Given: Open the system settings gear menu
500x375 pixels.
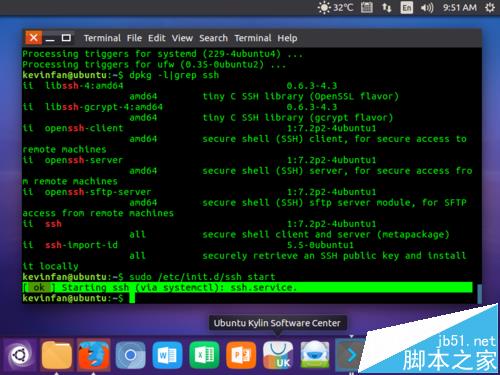Looking at the screenshot, I should (x=490, y=7).
